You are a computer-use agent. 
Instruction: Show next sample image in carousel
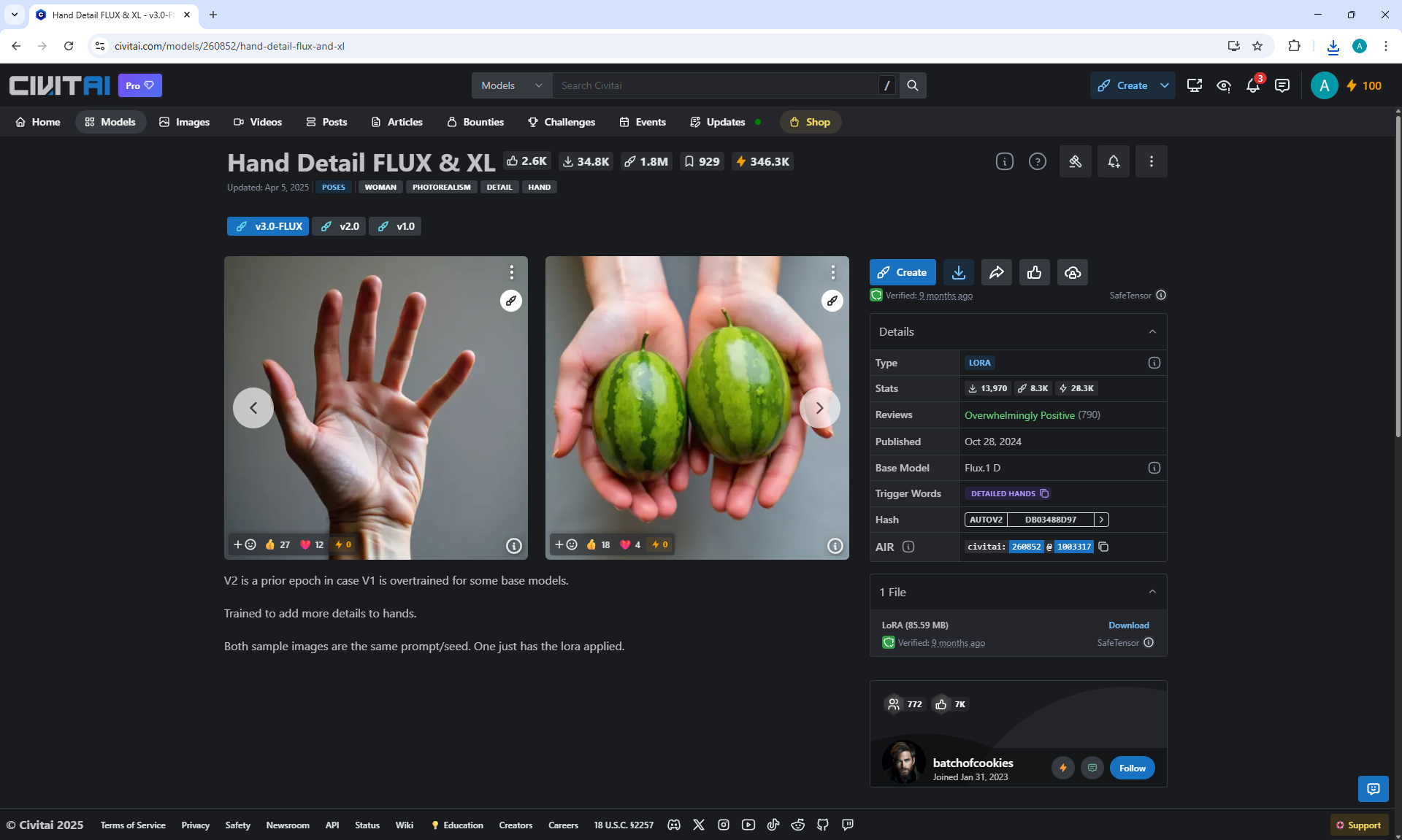[819, 408]
